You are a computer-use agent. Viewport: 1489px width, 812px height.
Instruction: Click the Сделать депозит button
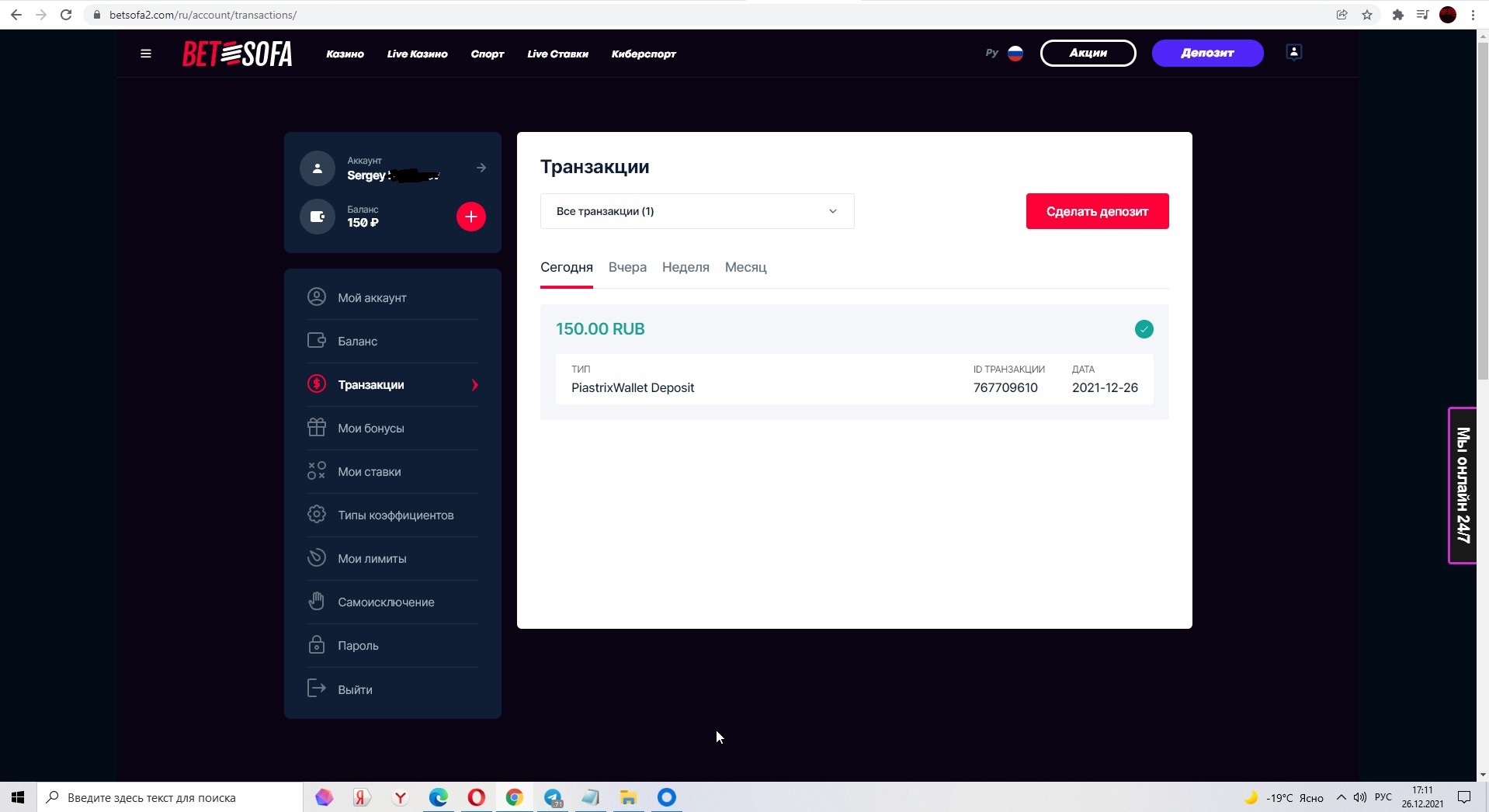pos(1096,211)
